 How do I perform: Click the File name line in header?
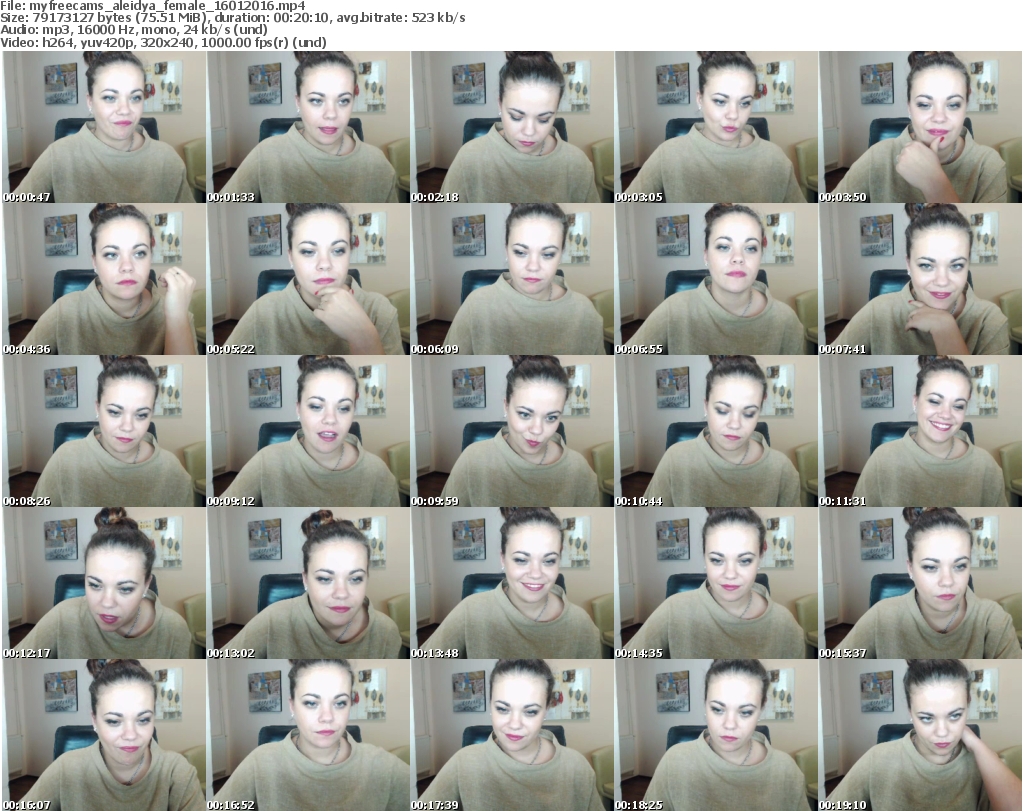point(153,6)
